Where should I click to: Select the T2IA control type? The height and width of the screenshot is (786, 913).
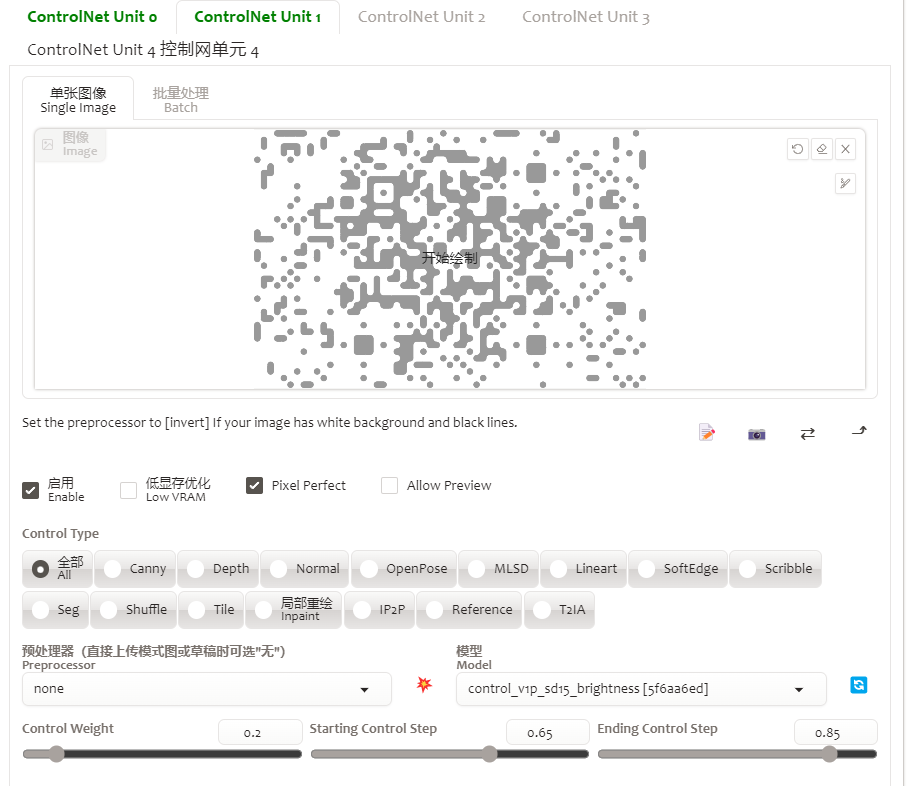[560, 610]
